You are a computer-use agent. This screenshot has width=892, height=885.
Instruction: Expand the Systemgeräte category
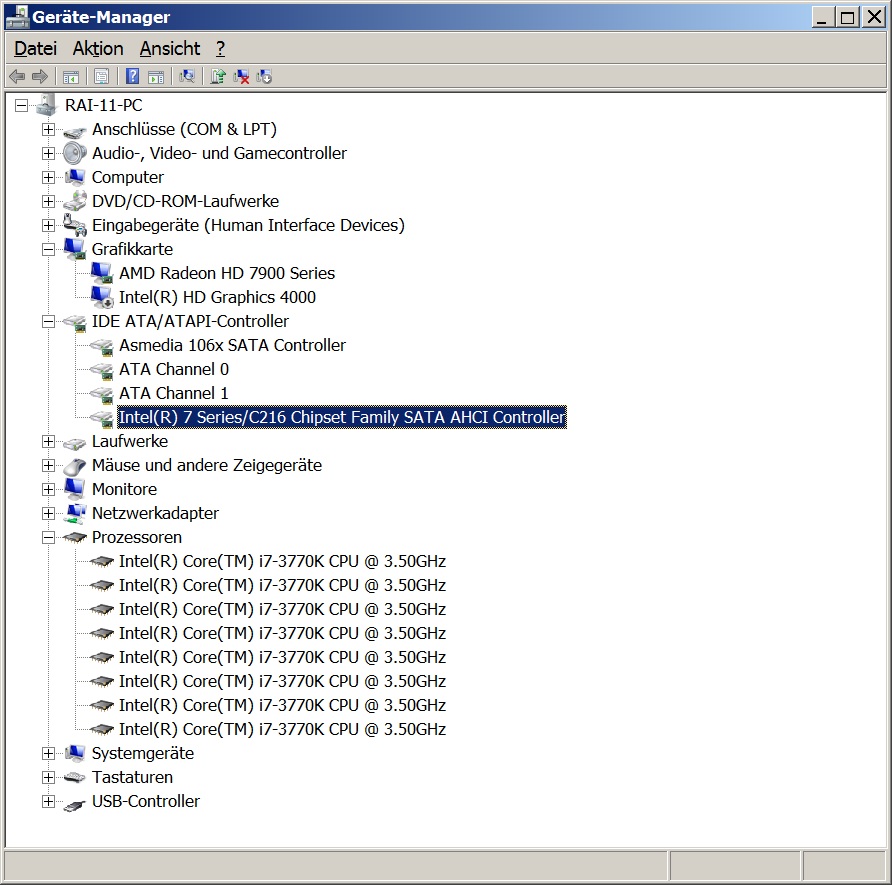49,754
